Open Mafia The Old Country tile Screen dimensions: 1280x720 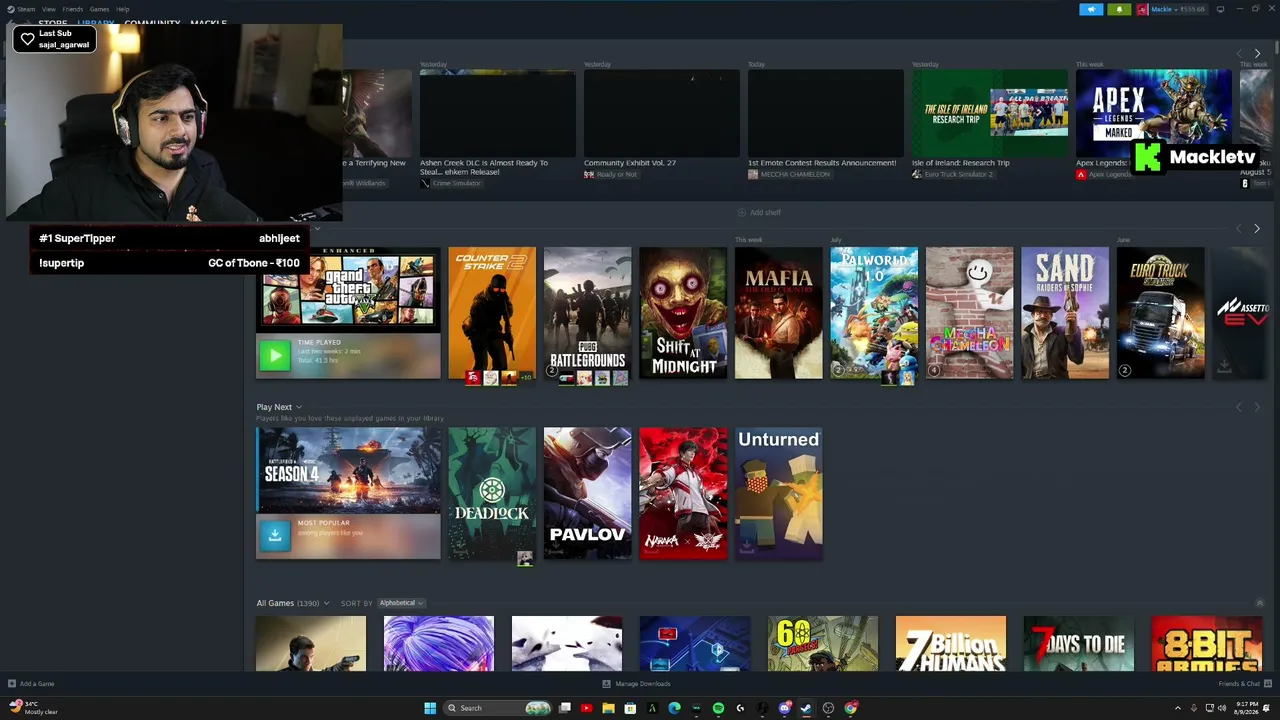(x=778, y=314)
